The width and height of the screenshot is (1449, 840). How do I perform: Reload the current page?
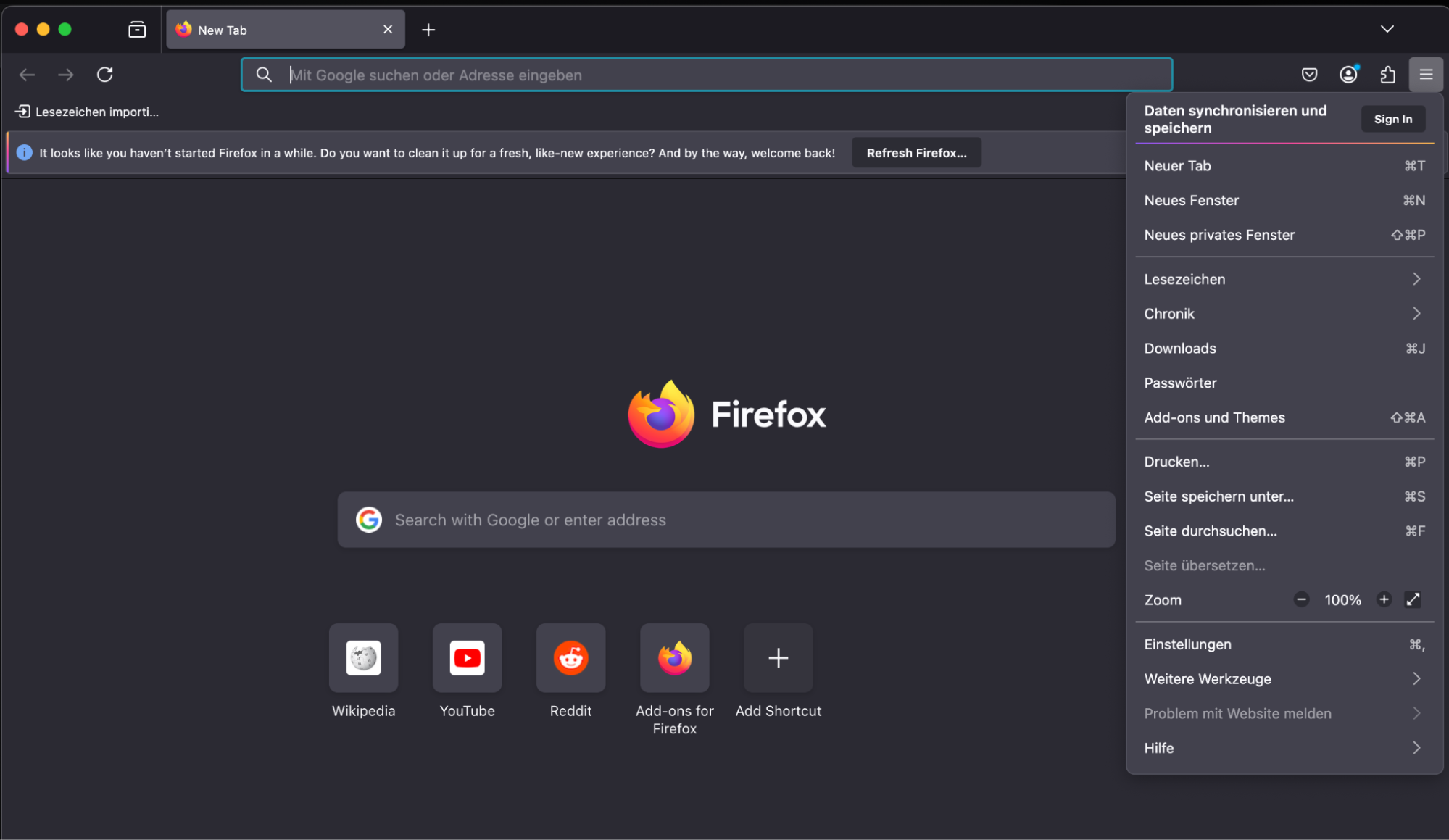(x=104, y=75)
